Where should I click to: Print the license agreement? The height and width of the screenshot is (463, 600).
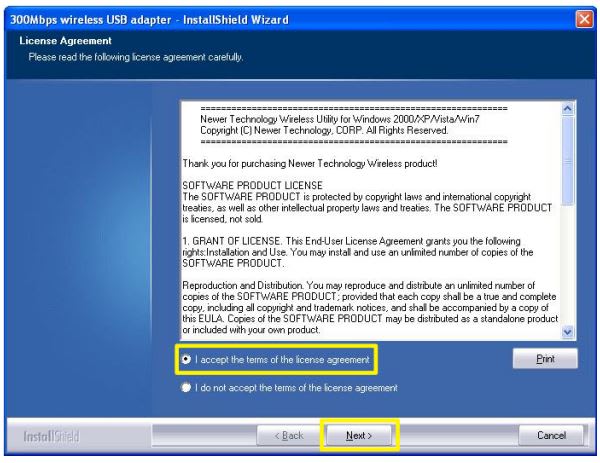click(x=545, y=359)
